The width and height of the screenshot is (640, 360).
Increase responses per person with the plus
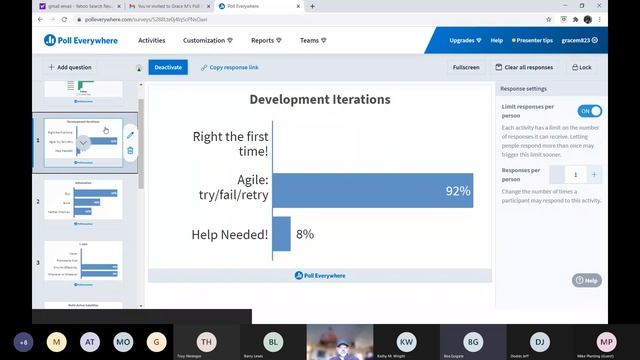pos(594,175)
